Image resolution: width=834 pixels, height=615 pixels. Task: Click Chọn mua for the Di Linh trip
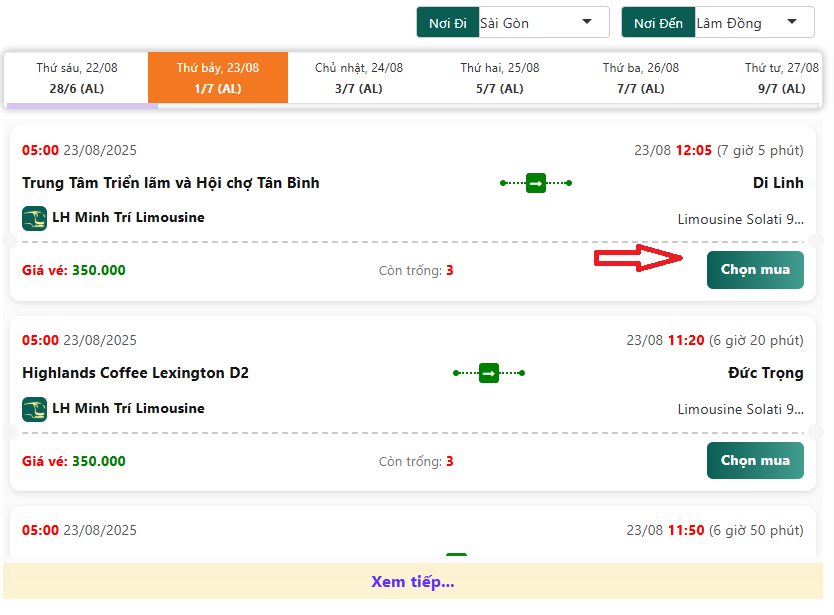(x=755, y=270)
